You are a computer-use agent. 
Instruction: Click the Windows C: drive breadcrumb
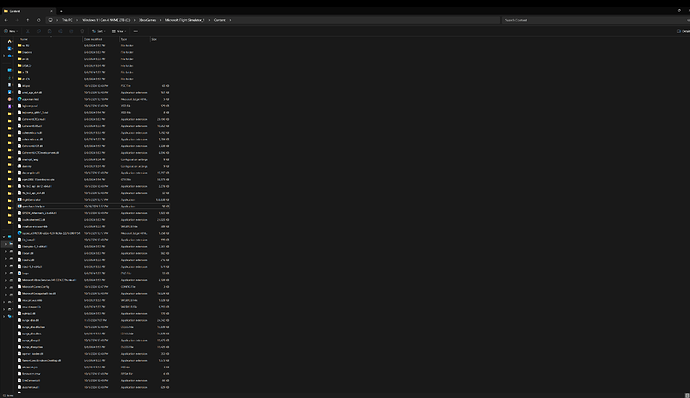[x=106, y=20]
